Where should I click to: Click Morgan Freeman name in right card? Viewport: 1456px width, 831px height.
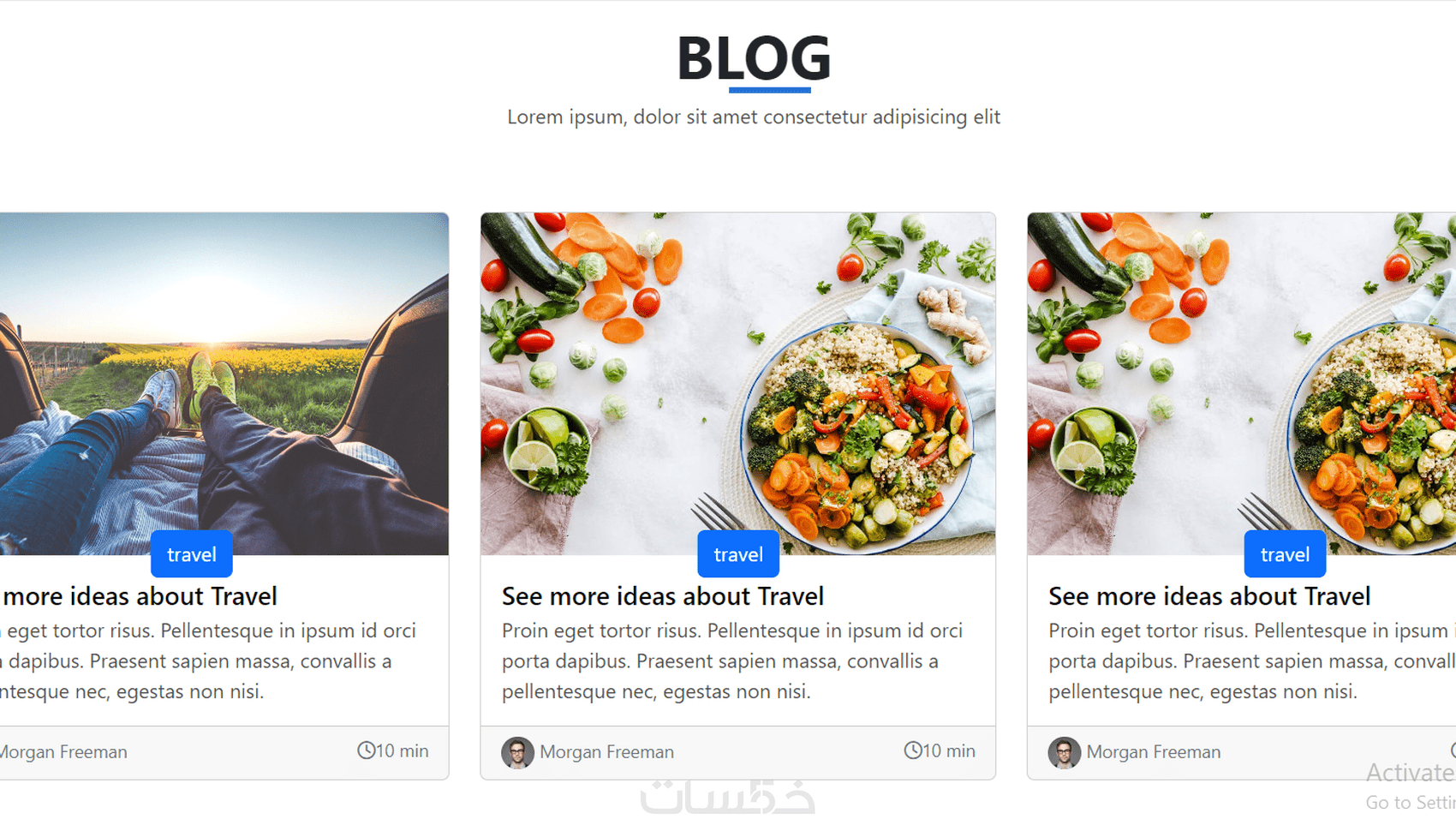[1154, 752]
